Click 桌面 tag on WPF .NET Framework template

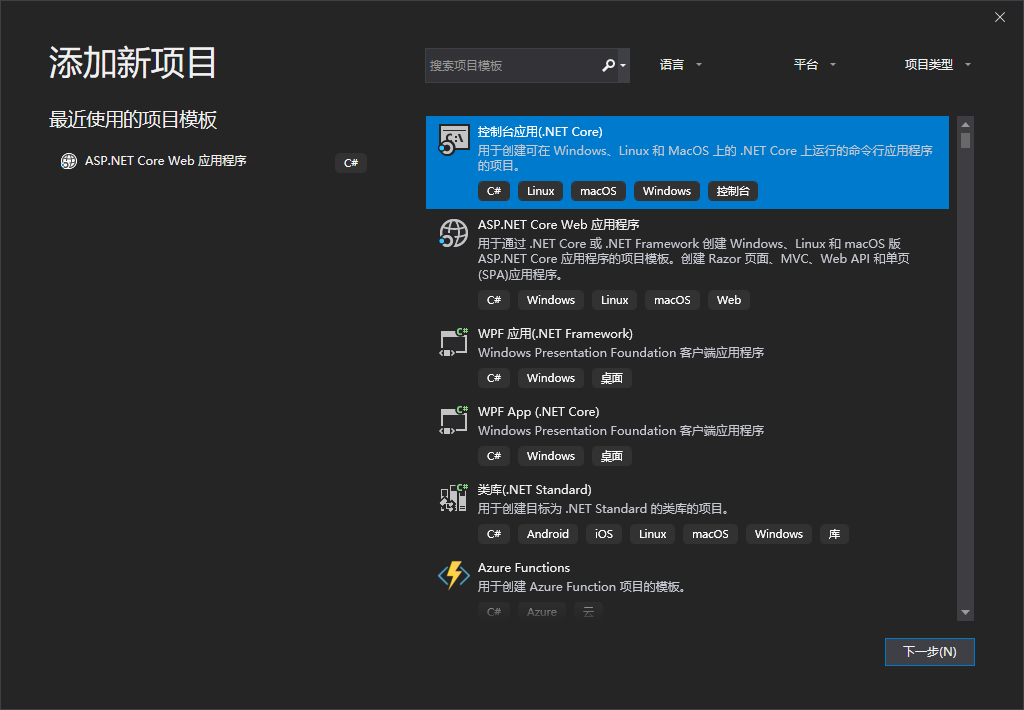(x=612, y=378)
